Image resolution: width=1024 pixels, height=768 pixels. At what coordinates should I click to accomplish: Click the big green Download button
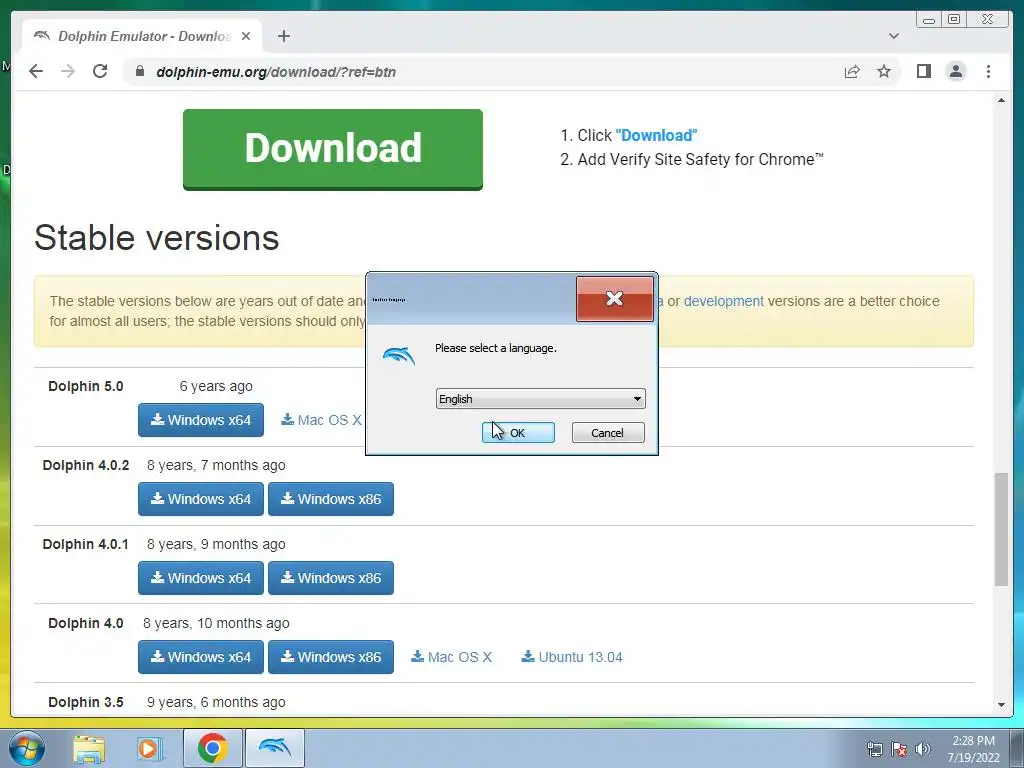[x=332, y=149]
